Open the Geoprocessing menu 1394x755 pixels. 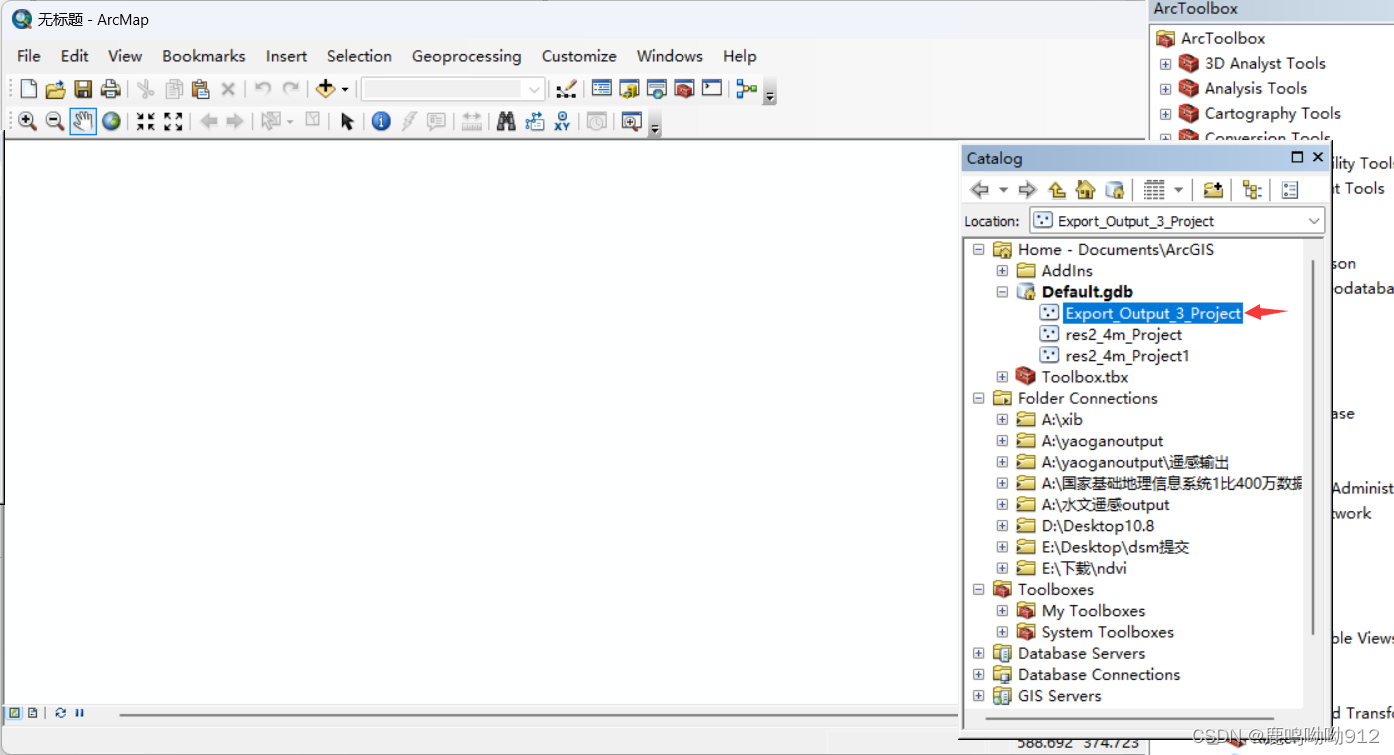(x=467, y=56)
